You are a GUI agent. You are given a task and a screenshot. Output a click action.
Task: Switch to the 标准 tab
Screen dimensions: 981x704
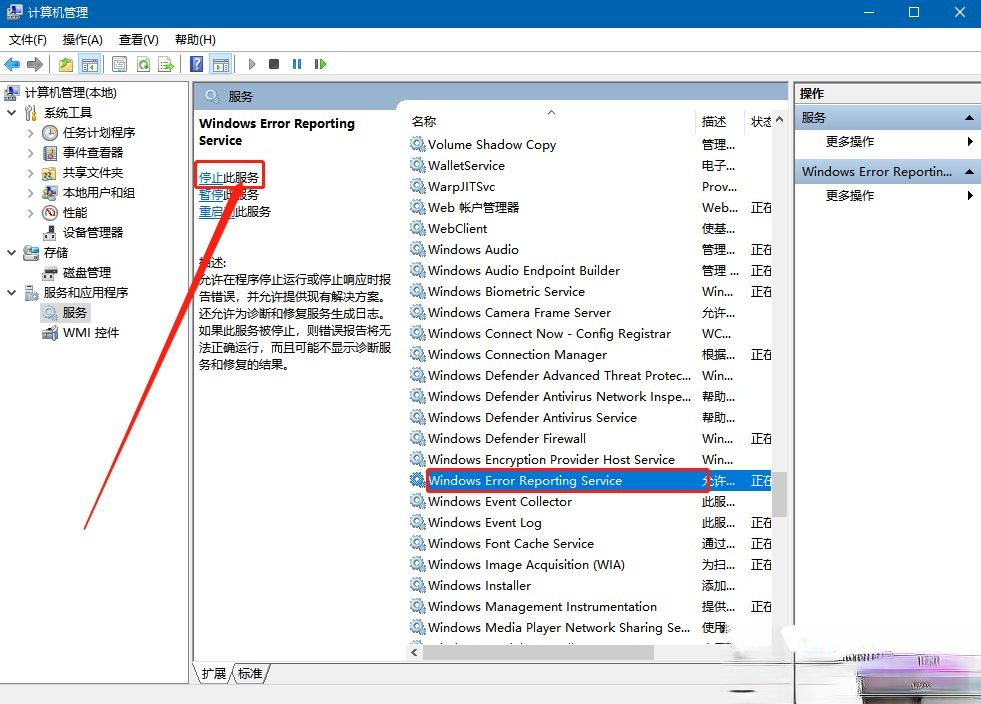point(250,673)
